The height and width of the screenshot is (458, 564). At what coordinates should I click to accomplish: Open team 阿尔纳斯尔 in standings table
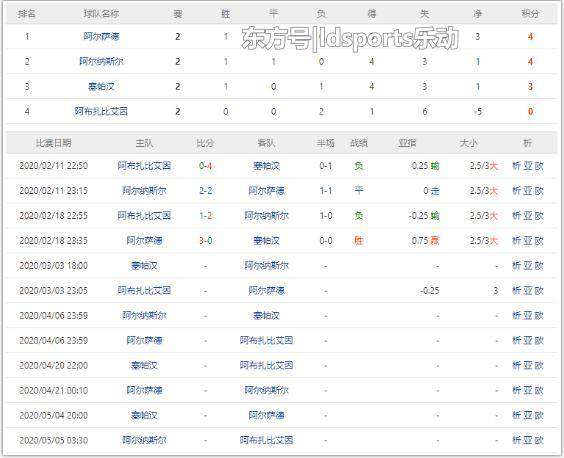click(101, 62)
